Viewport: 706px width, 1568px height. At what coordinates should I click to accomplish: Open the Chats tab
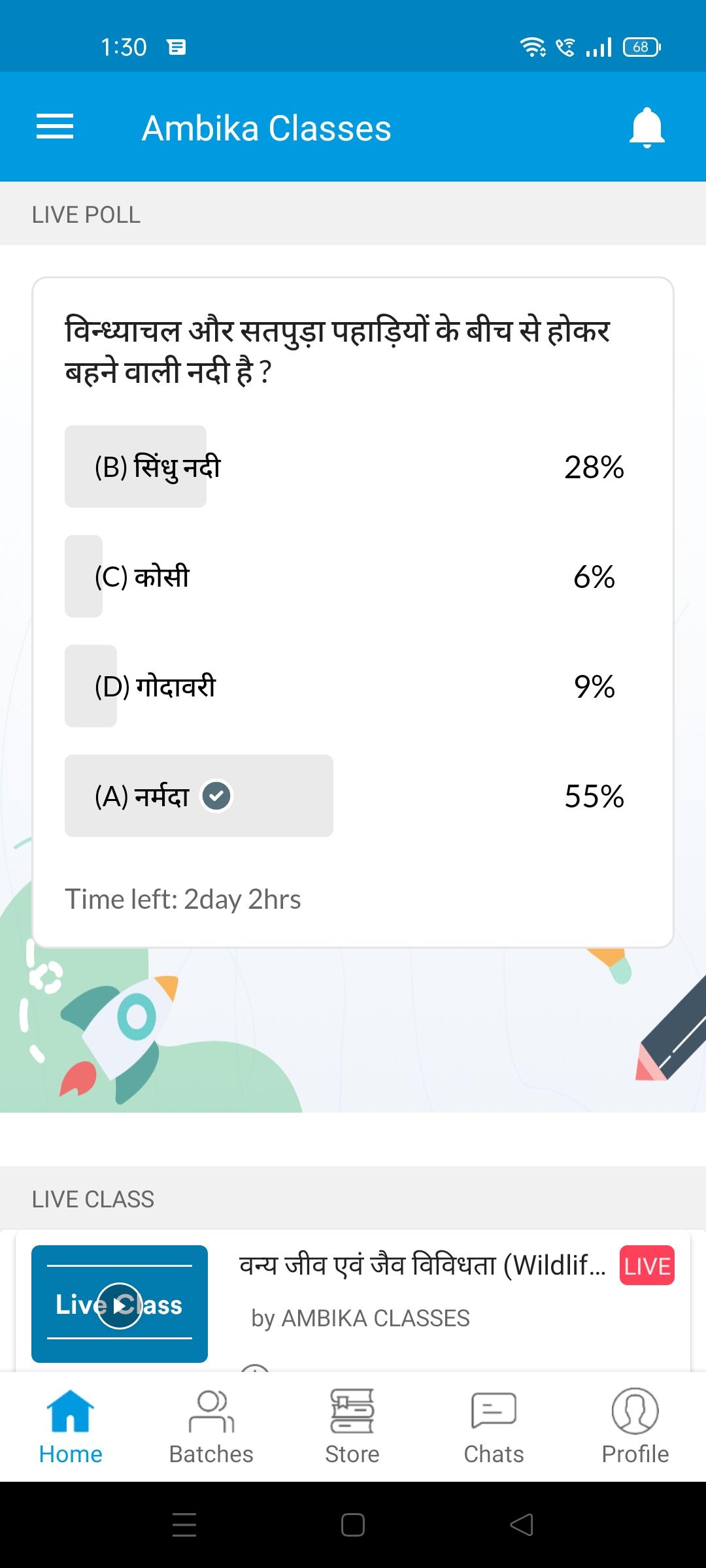pos(494,1427)
